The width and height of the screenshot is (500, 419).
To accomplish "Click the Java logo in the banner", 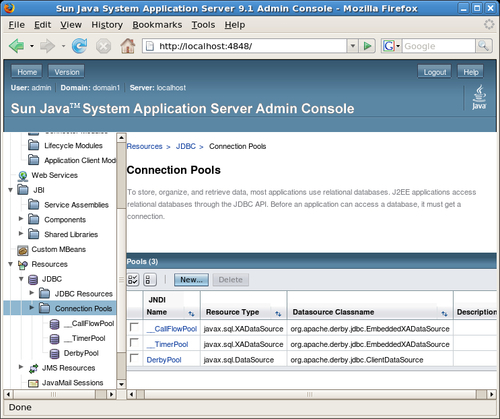I will point(479,97).
